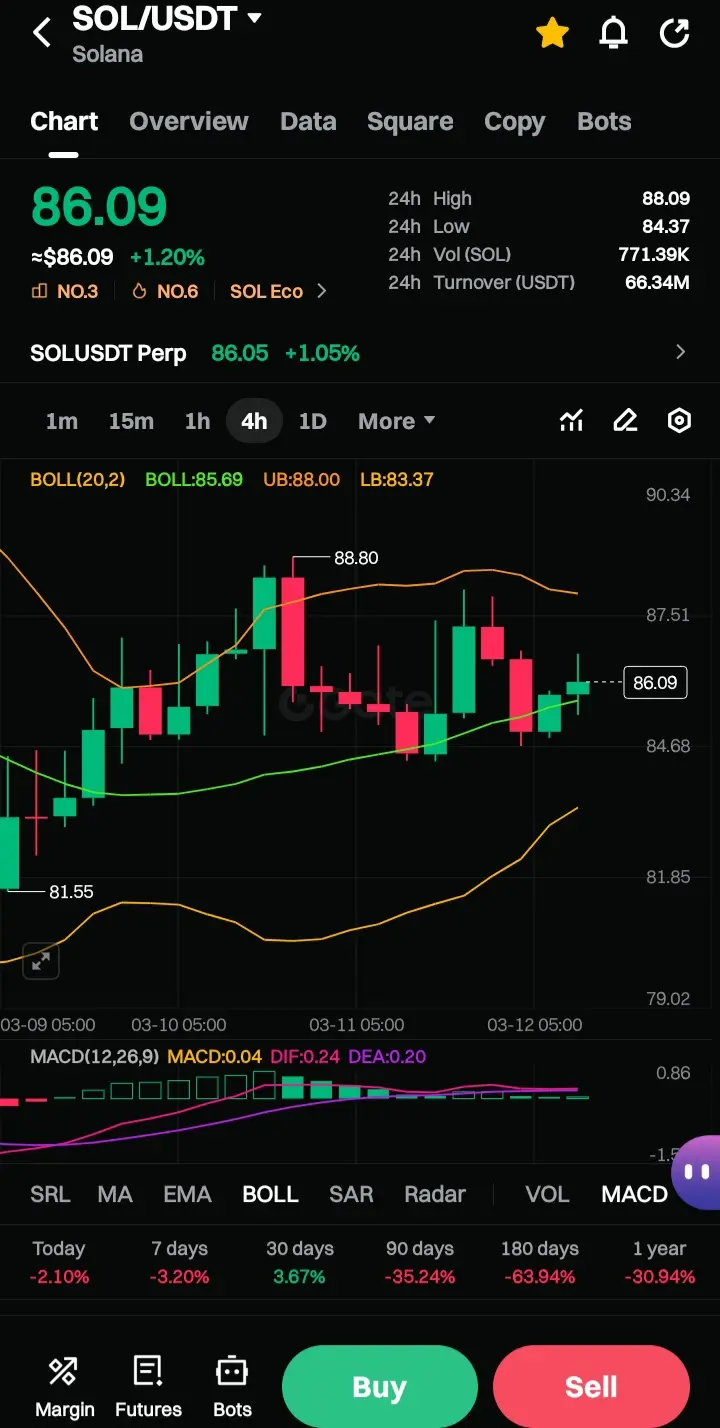Image resolution: width=720 pixels, height=1428 pixels.
Task: Select the 4h timeframe
Action: click(x=254, y=421)
